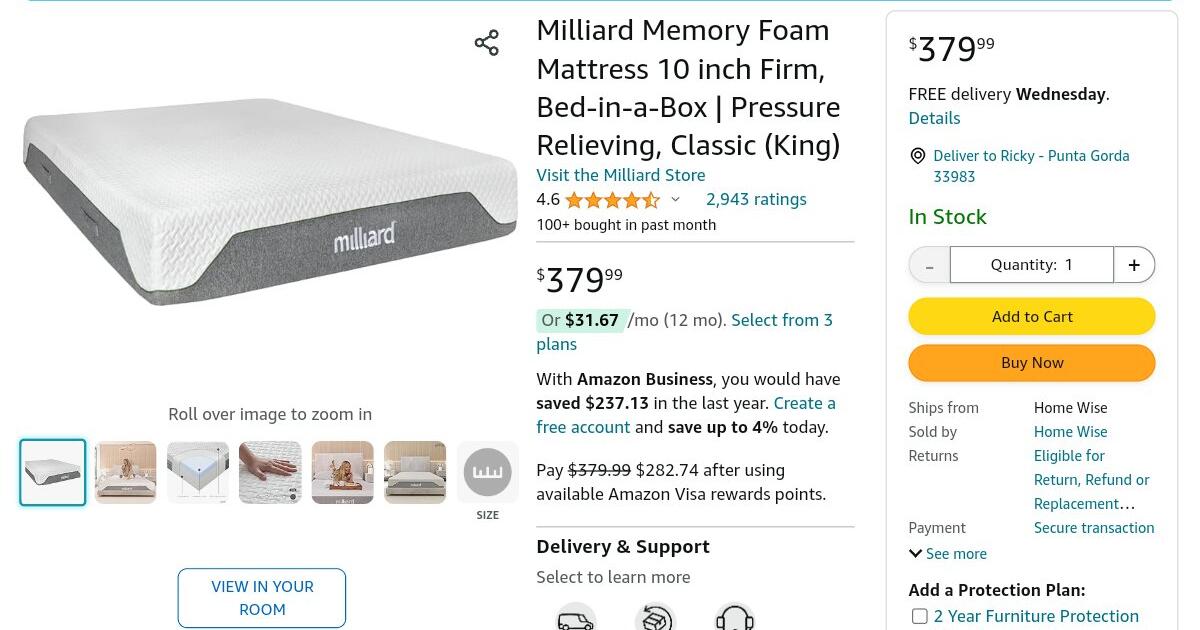Click the location pin beside Deliver to Ricky
1200x630 pixels.
pos(918,155)
